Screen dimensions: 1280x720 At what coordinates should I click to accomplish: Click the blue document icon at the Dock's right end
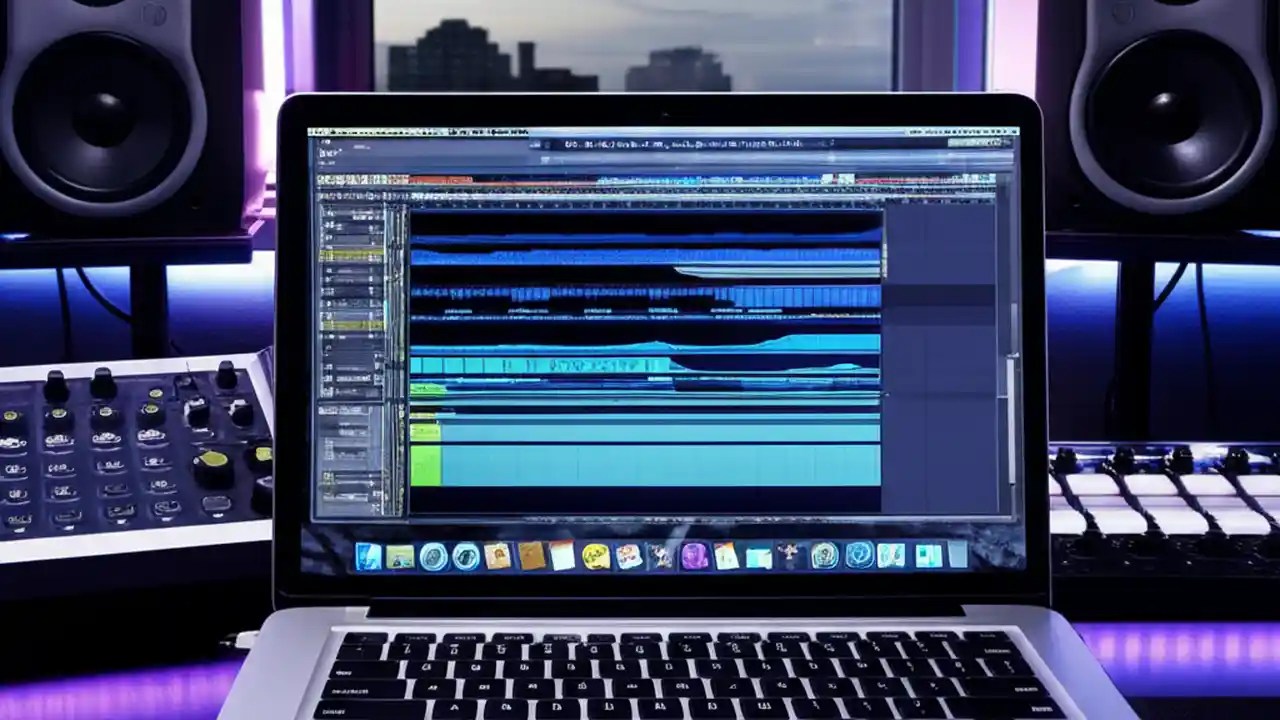(957, 556)
